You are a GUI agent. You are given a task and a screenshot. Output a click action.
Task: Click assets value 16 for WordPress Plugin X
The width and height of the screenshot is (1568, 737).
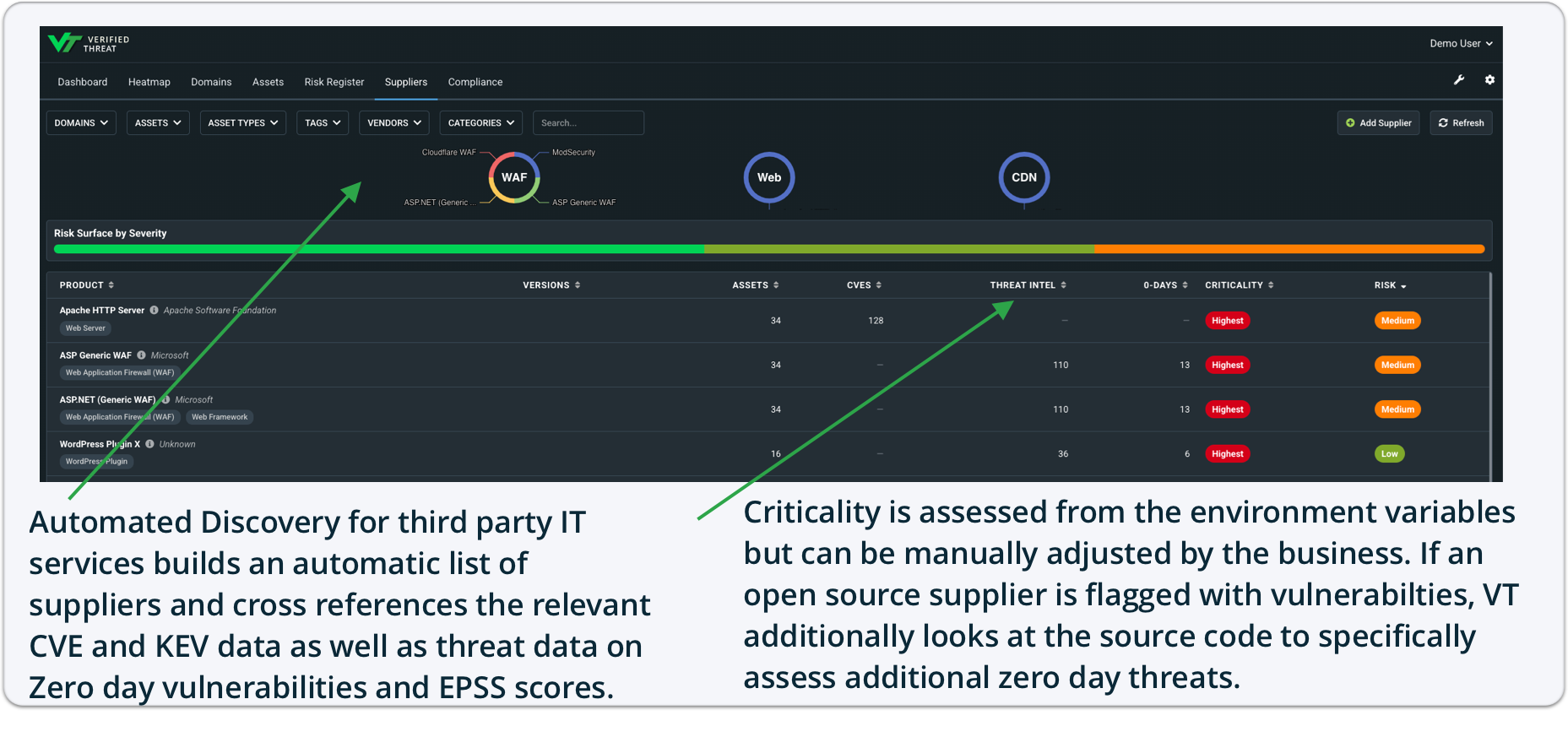[776, 454]
